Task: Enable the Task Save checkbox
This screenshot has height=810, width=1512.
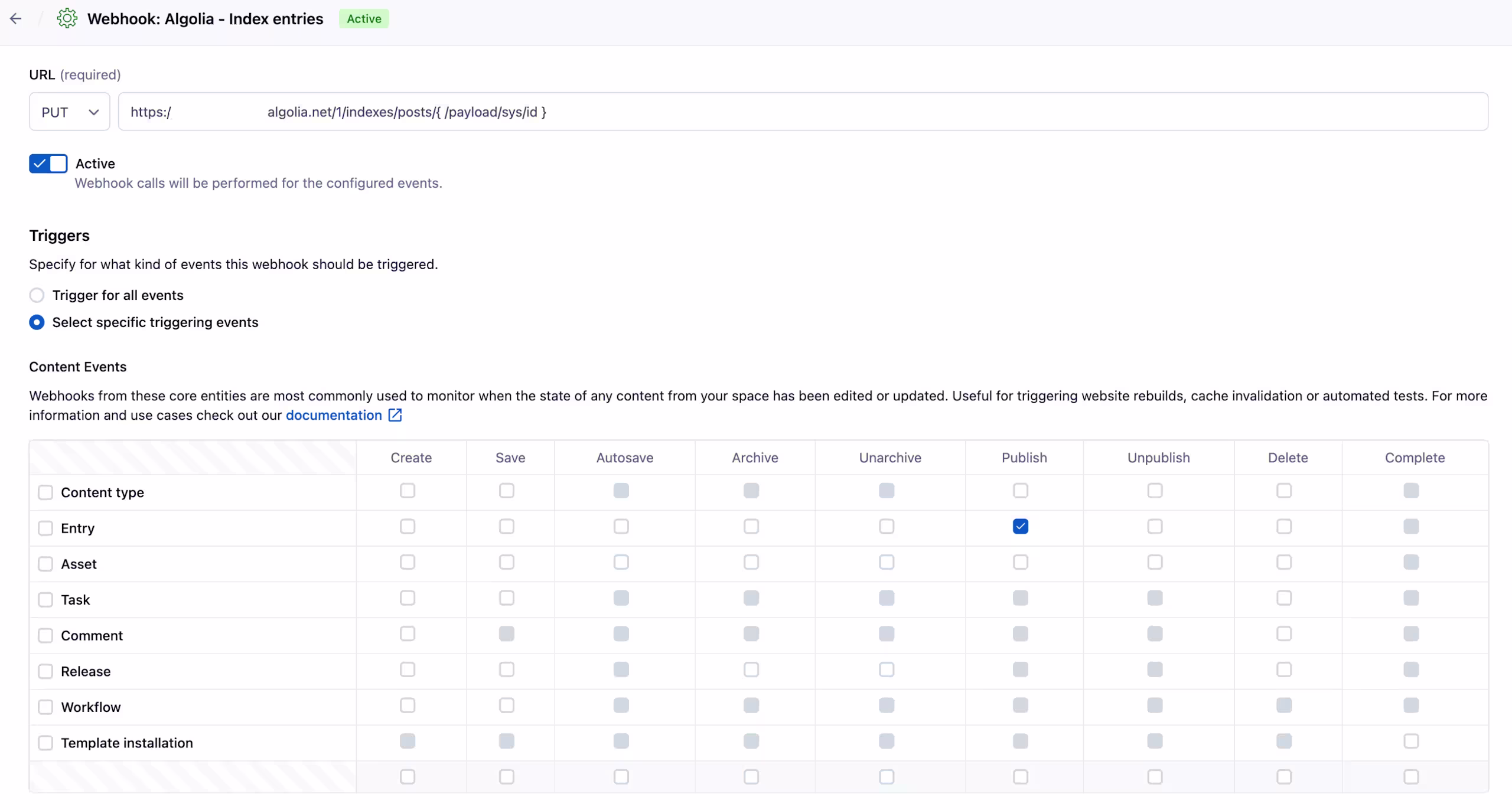Action: point(507,598)
